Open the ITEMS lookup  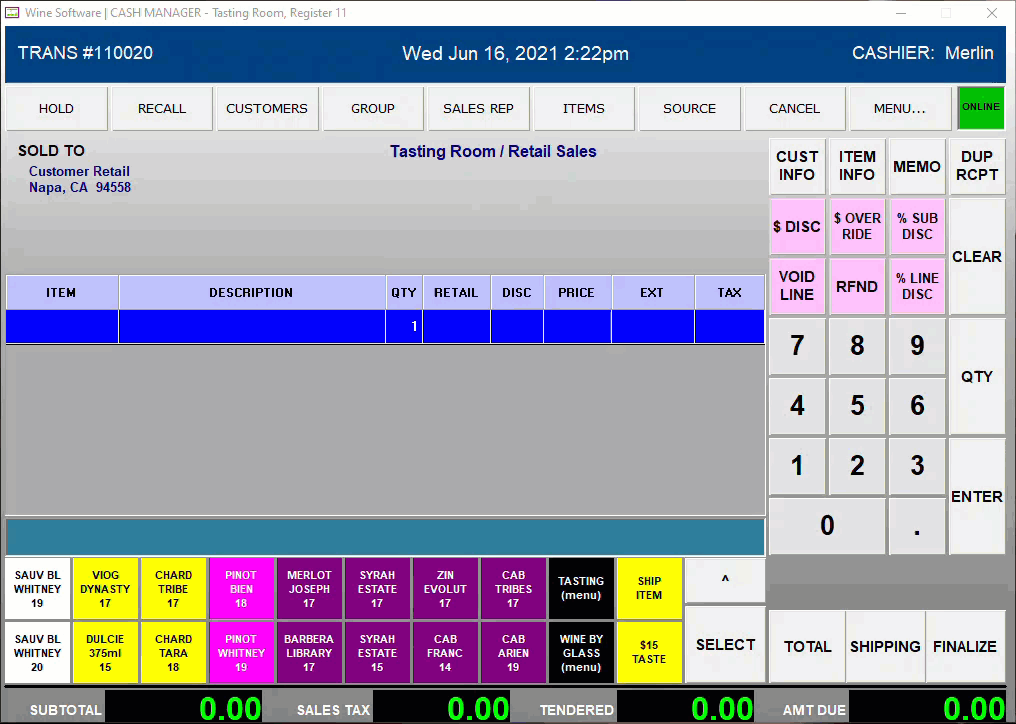click(583, 107)
